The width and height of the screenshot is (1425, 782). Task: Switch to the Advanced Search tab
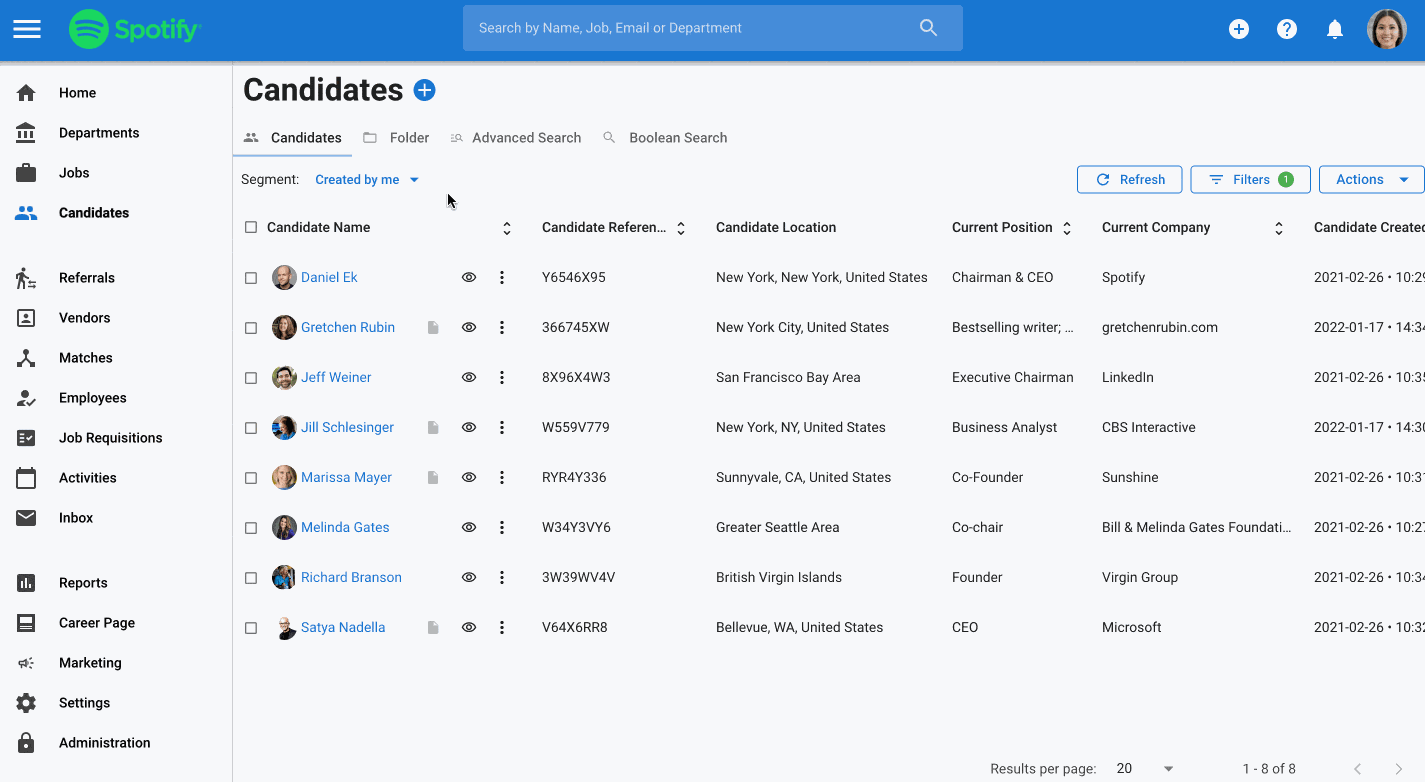click(515, 138)
